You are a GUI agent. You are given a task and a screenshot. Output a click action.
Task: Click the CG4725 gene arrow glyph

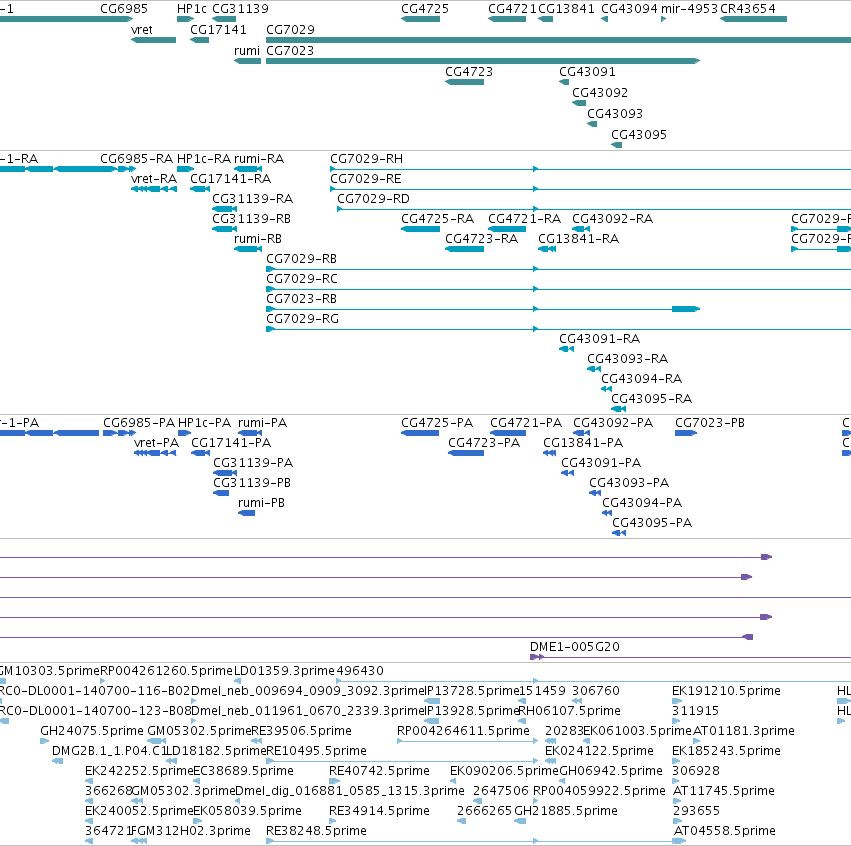point(421,20)
